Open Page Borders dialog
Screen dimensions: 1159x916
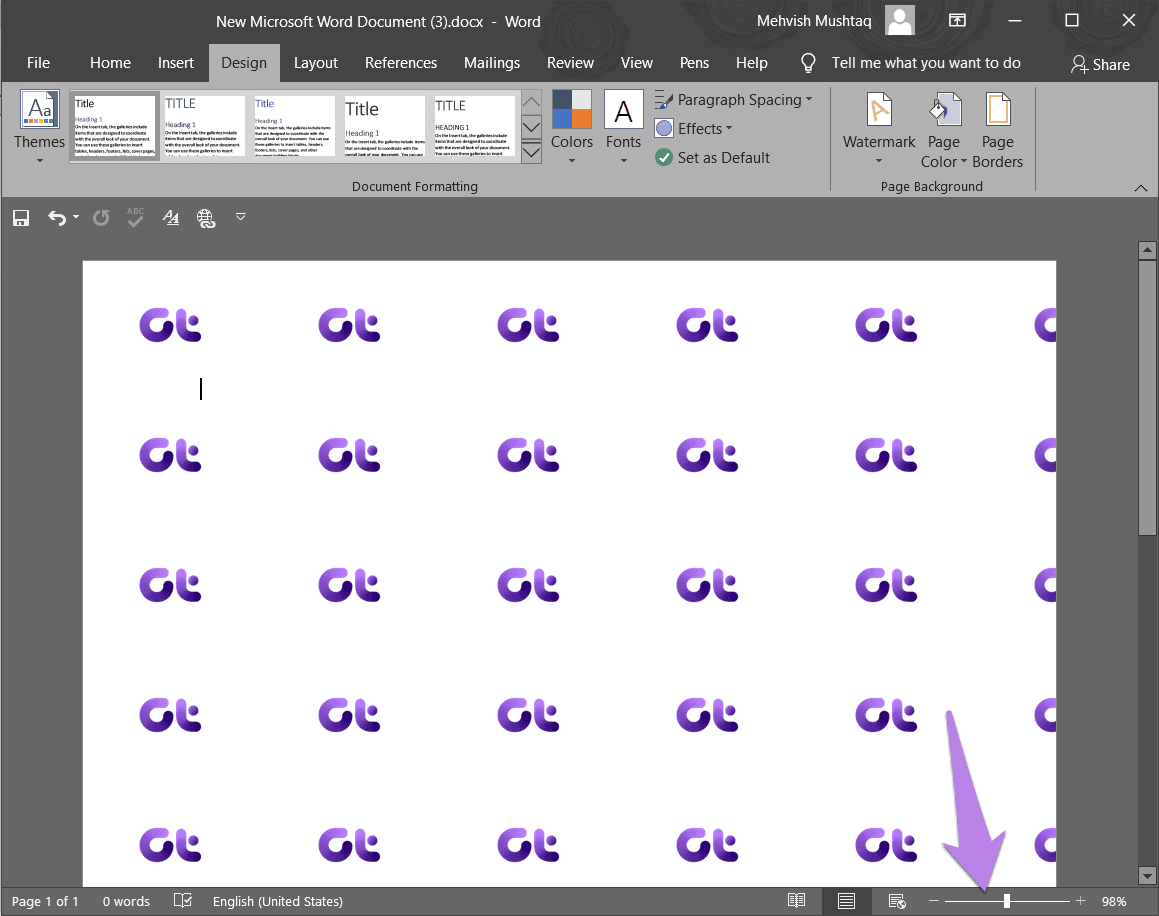point(997,128)
